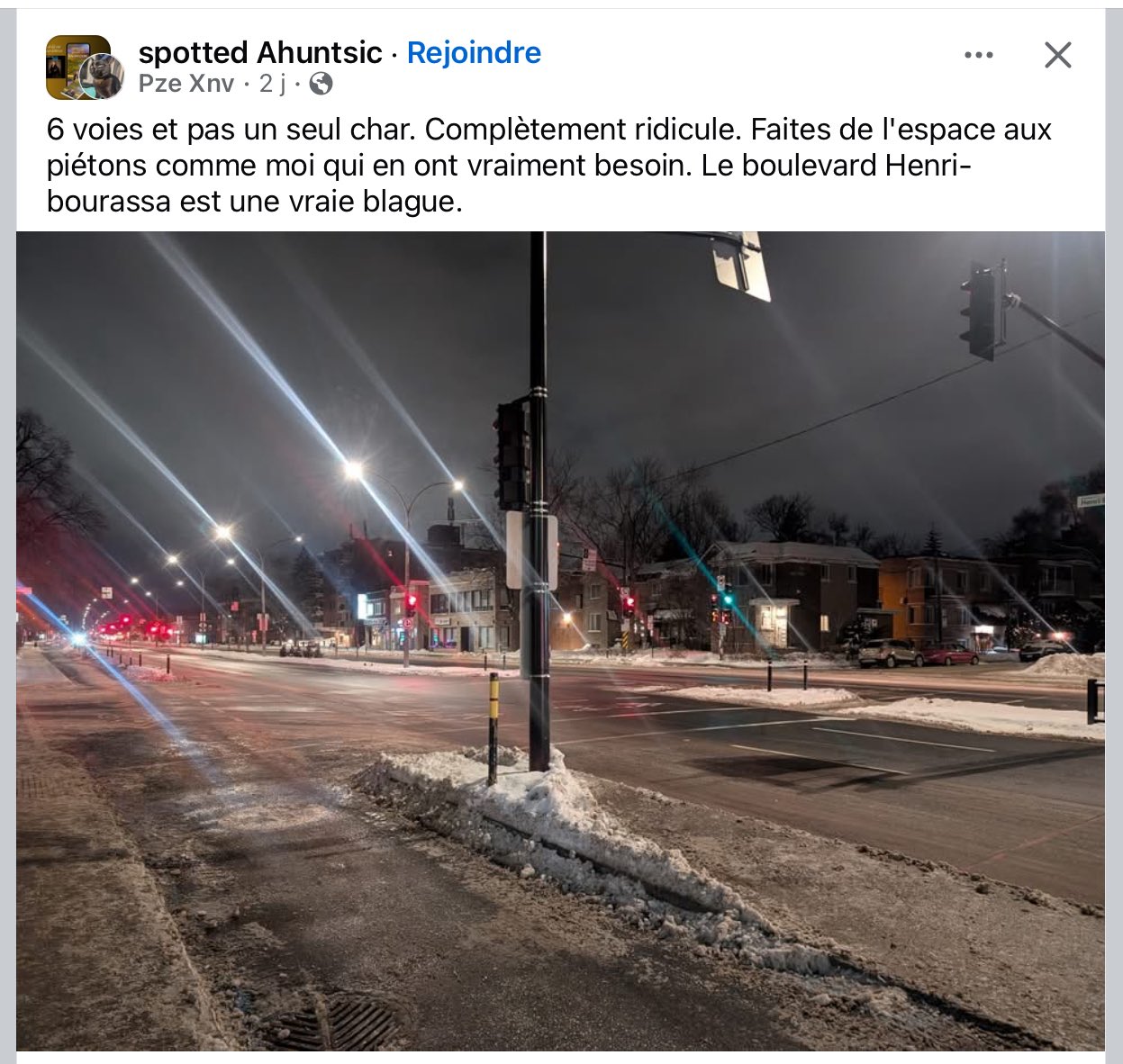
Task: Click the overhead traffic signal in the photo
Action: coord(982,311)
